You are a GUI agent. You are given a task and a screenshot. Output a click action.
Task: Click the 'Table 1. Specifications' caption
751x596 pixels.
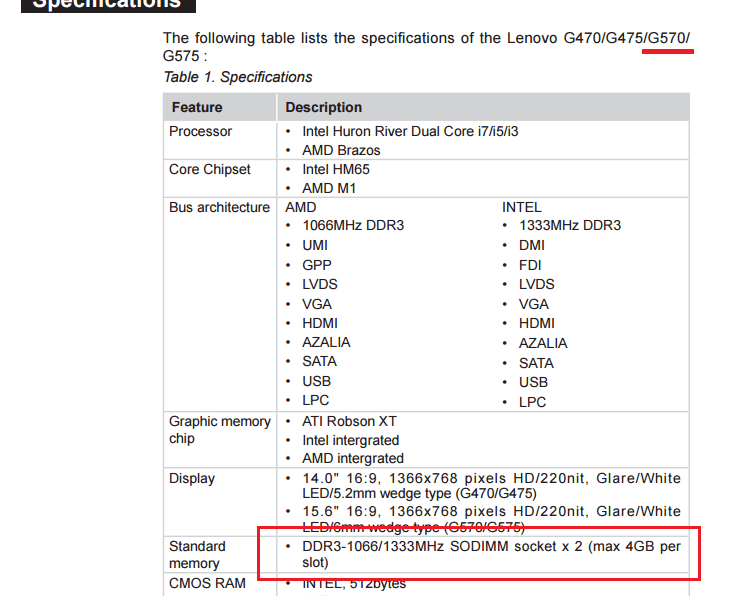coord(238,77)
